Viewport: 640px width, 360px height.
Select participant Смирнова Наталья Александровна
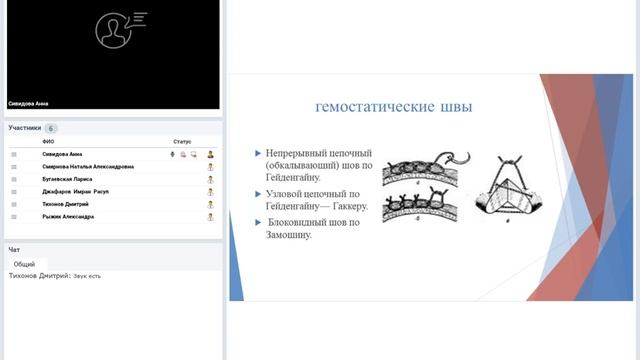point(88,167)
